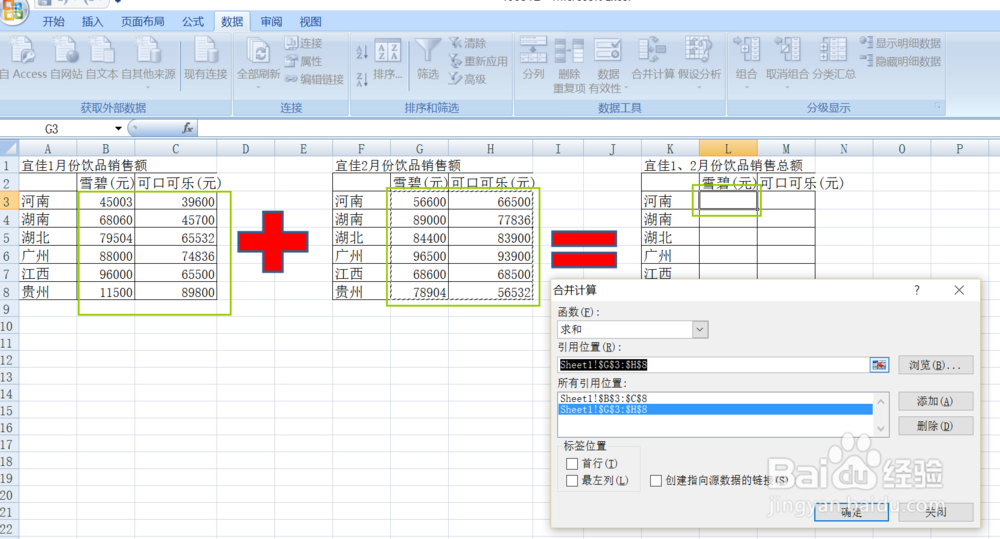The width and height of the screenshot is (1000, 539).
Task: Enable the 首行(T) checkbox
Action: pyautogui.click(x=572, y=464)
